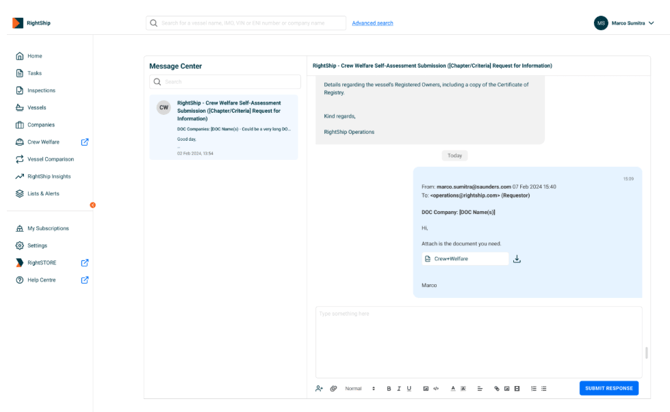Open Vessel Comparison in sidebar
This screenshot has width=670, height=412.
coord(50,159)
